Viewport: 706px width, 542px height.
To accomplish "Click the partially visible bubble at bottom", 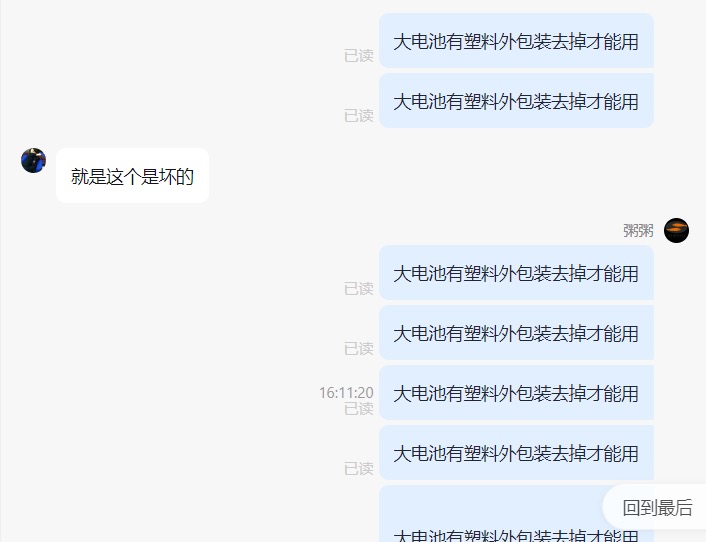I will [491, 514].
